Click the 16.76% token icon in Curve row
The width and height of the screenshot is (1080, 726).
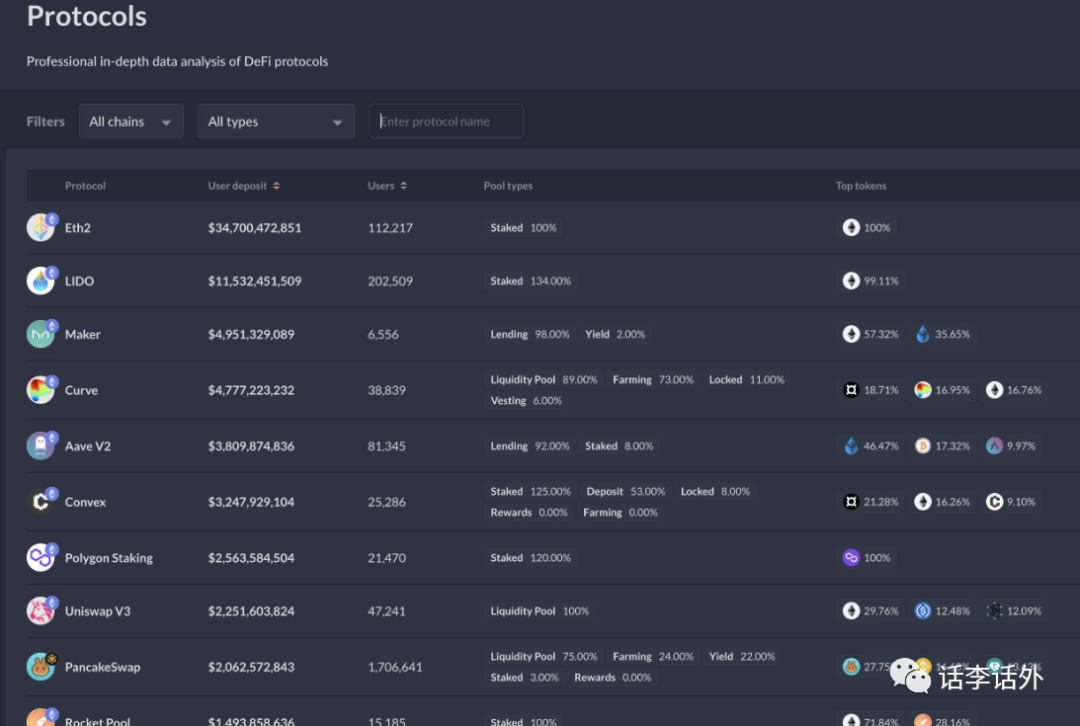point(995,390)
